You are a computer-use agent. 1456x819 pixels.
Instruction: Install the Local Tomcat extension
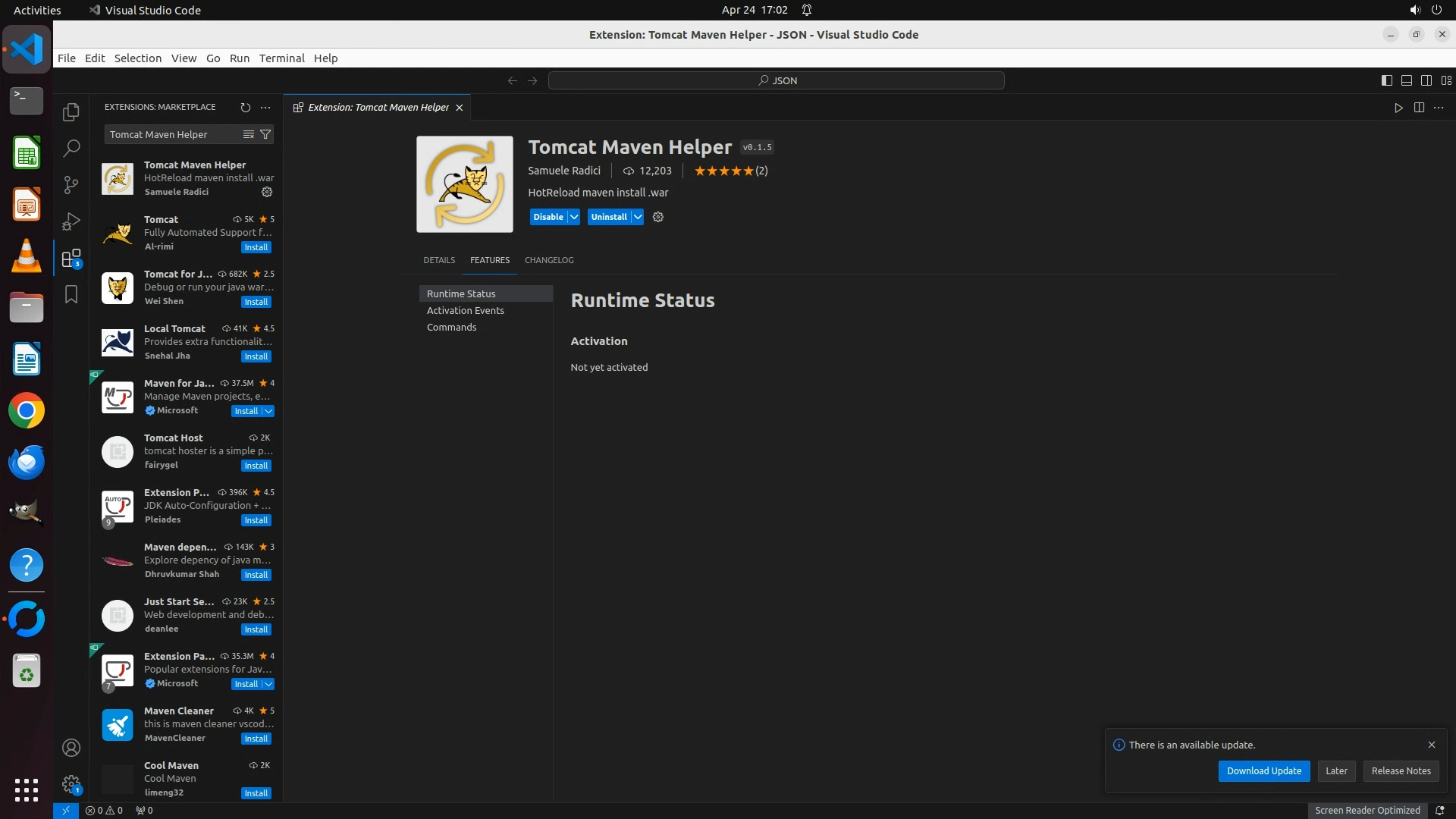pyautogui.click(x=256, y=356)
